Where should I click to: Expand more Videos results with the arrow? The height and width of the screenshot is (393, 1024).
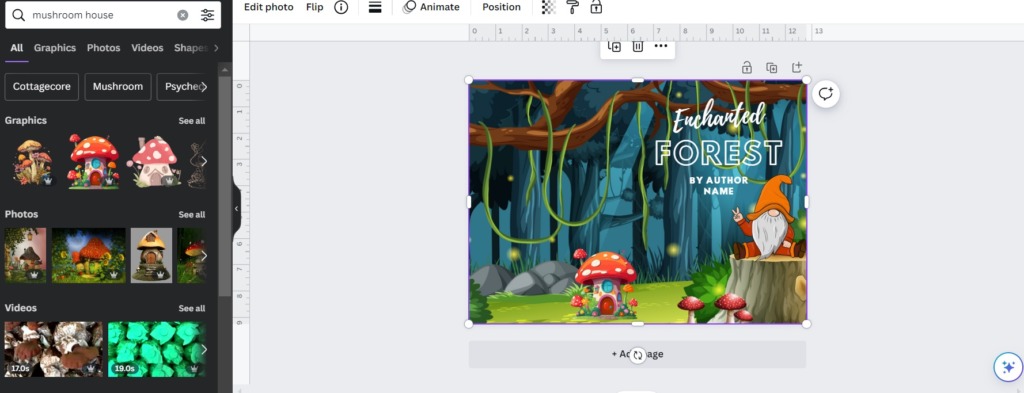tap(204, 349)
